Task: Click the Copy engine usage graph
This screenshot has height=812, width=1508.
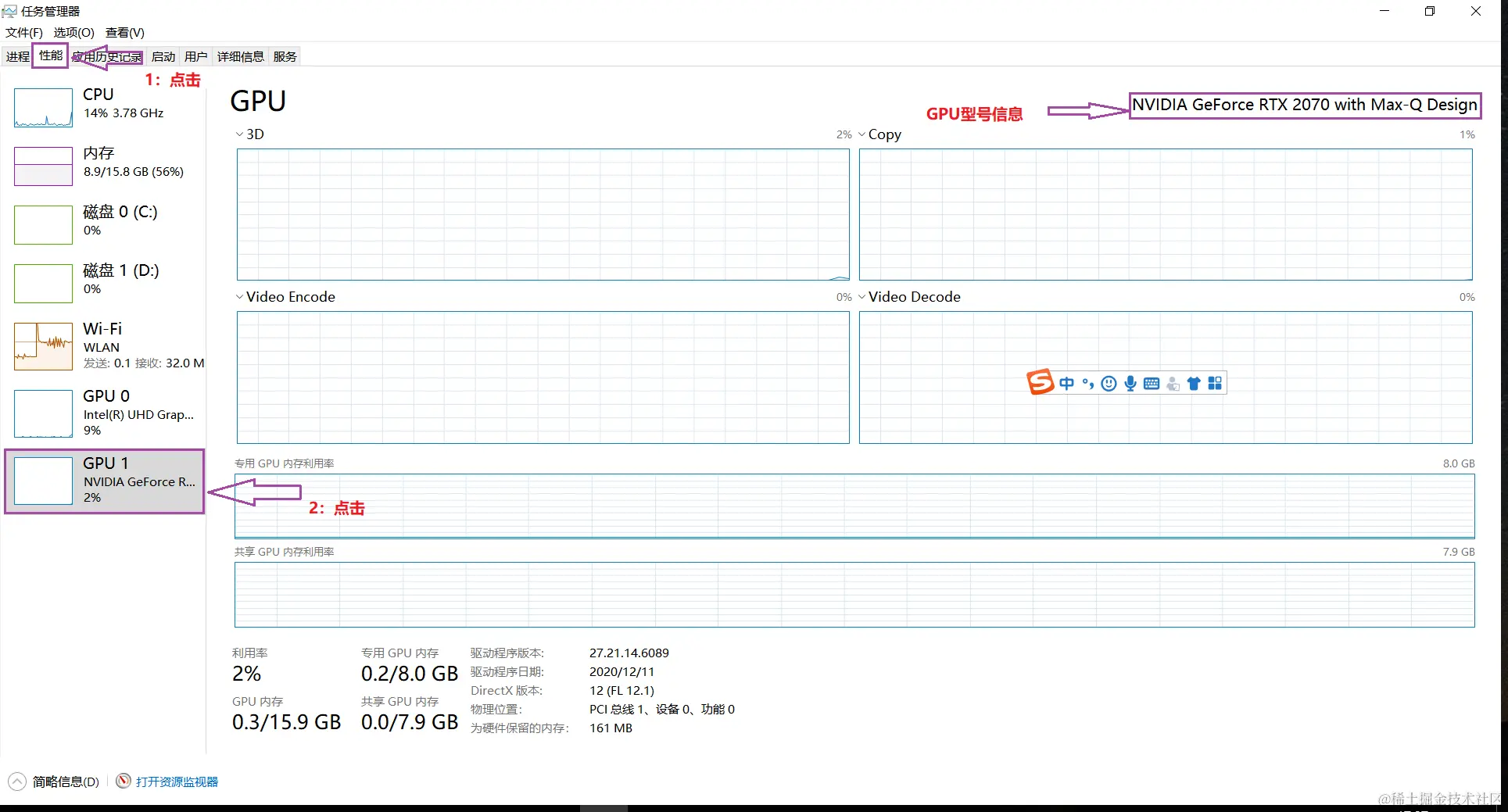Action: coord(1166,214)
